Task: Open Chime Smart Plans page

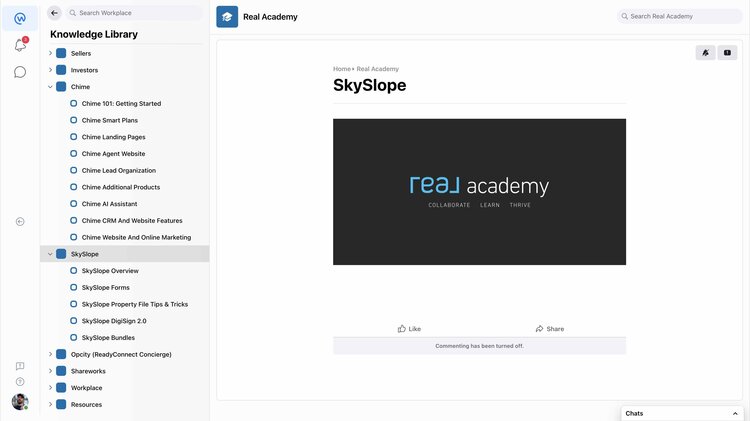Action: point(110,120)
